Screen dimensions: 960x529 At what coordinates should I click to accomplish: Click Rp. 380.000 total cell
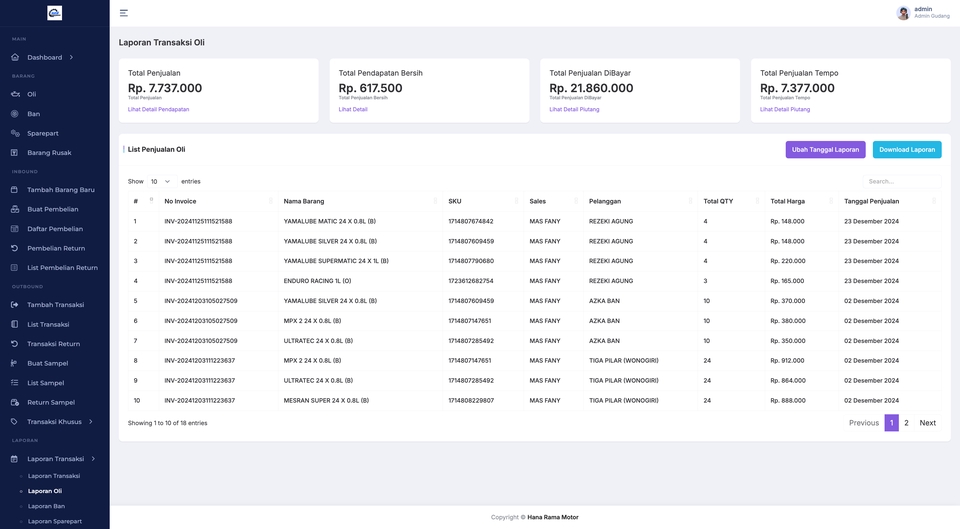(788, 321)
